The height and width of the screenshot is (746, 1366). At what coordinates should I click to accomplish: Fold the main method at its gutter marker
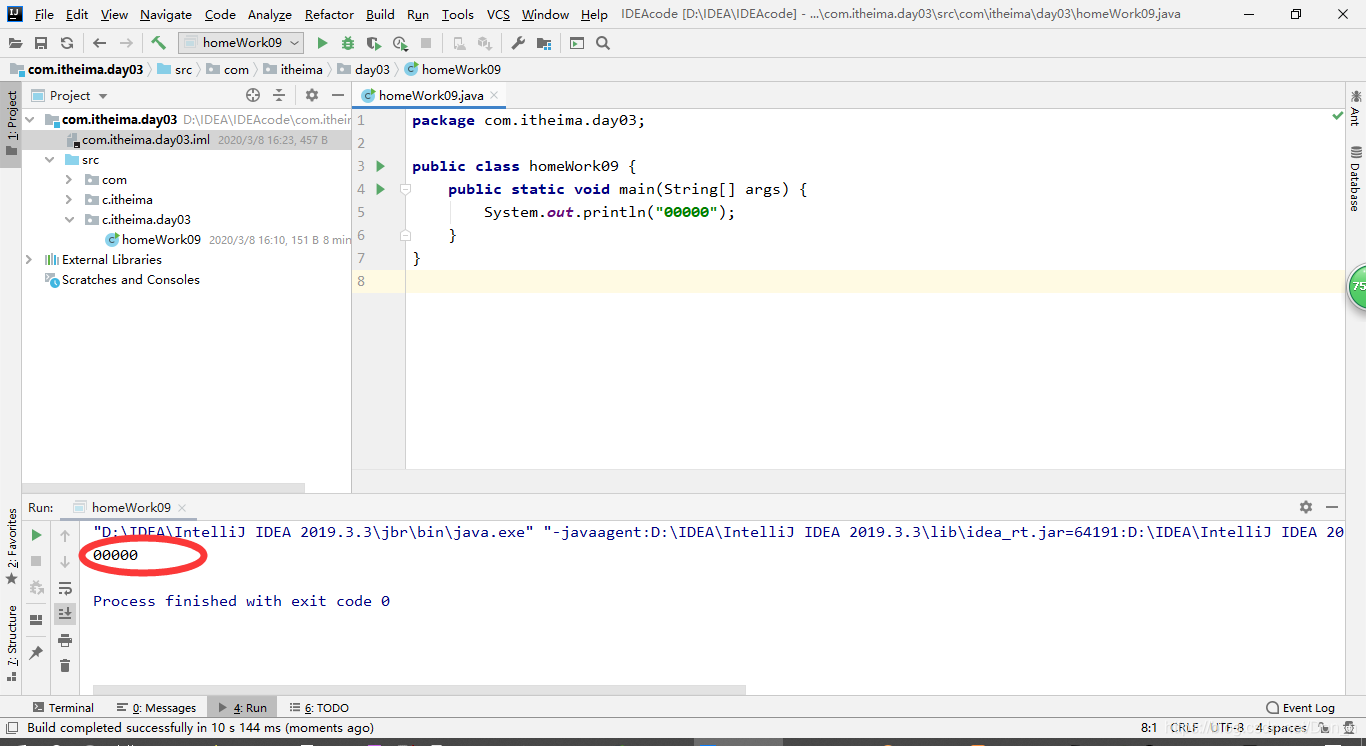[405, 189]
